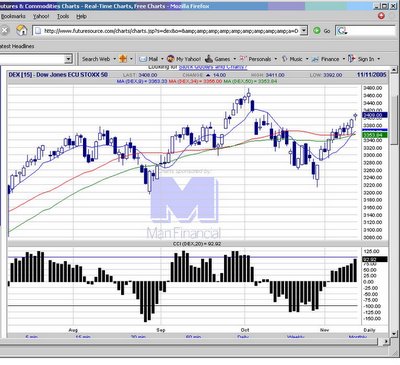Click the Stop button in the navigation toolbar
This screenshot has height=365, width=400.
pos(4,31)
